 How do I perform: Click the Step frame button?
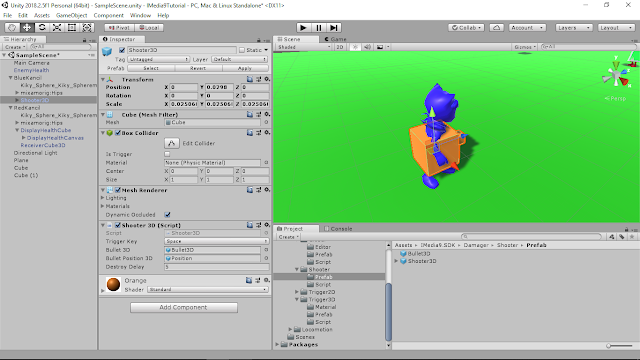point(334,28)
